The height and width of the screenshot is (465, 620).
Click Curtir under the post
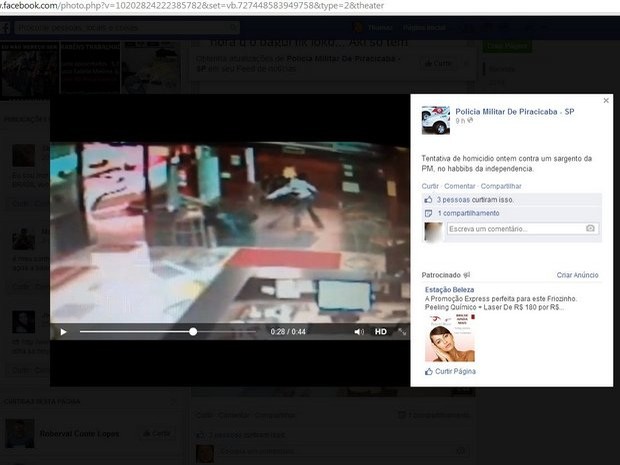point(430,186)
